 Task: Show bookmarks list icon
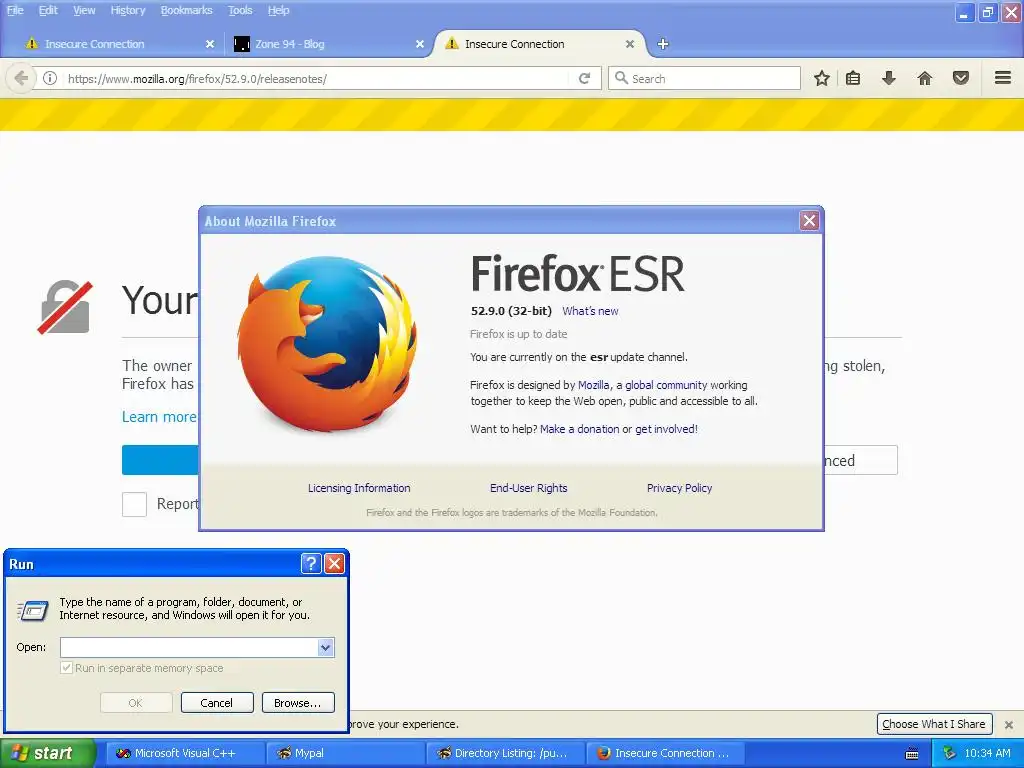[853, 78]
